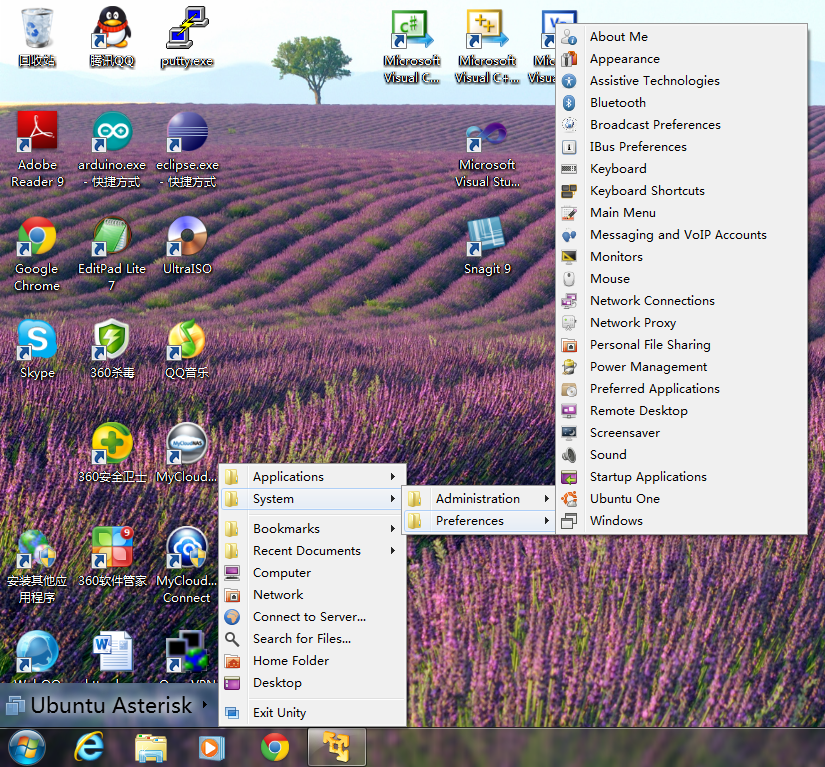Open Appearance preferences

click(x=681, y=59)
